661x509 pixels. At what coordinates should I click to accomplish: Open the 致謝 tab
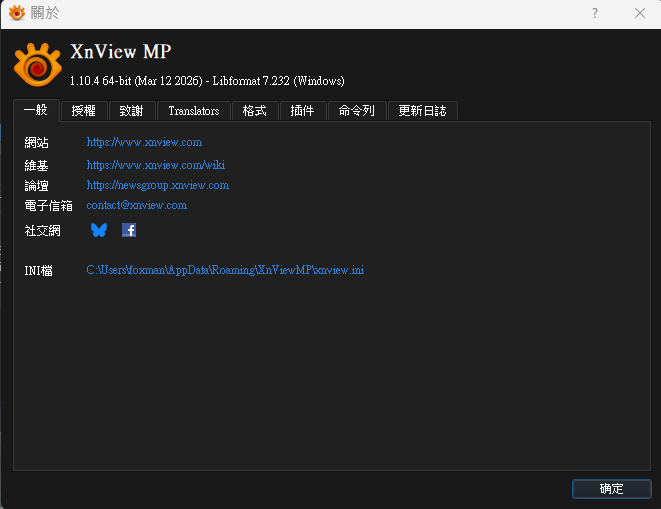coord(132,111)
